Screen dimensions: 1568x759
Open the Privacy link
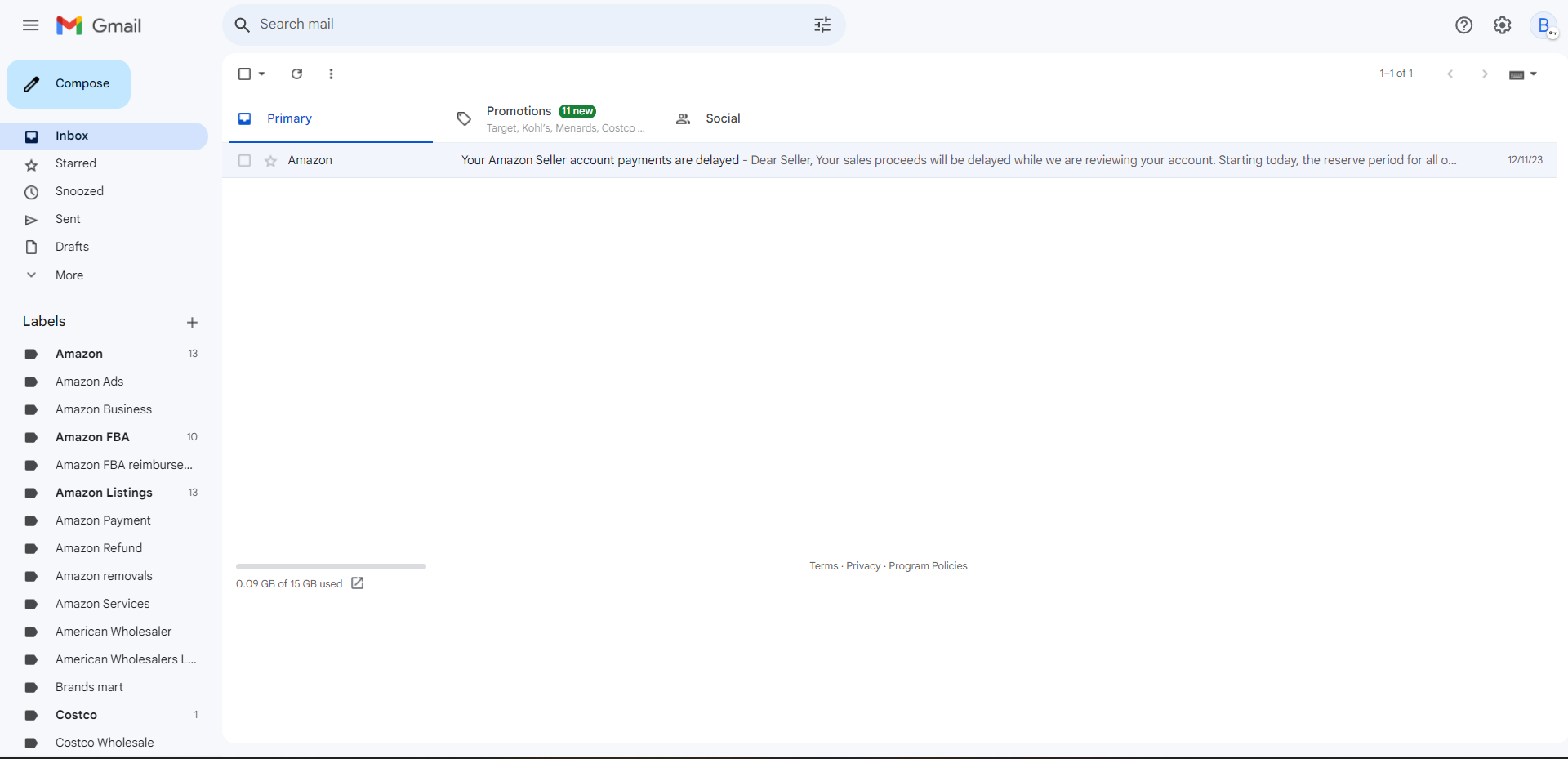[x=863, y=566]
